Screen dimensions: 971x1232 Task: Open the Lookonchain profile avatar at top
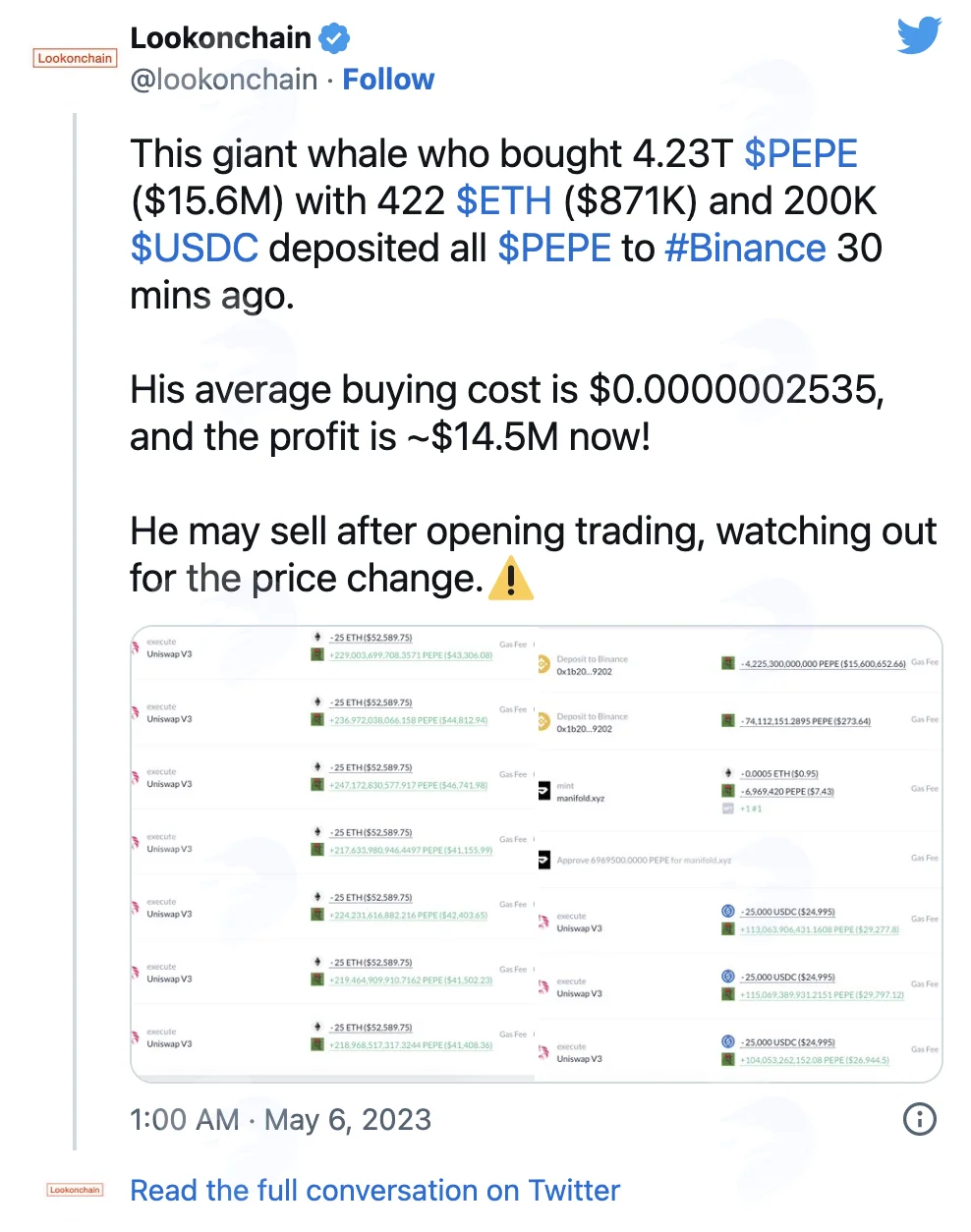coord(75,58)
